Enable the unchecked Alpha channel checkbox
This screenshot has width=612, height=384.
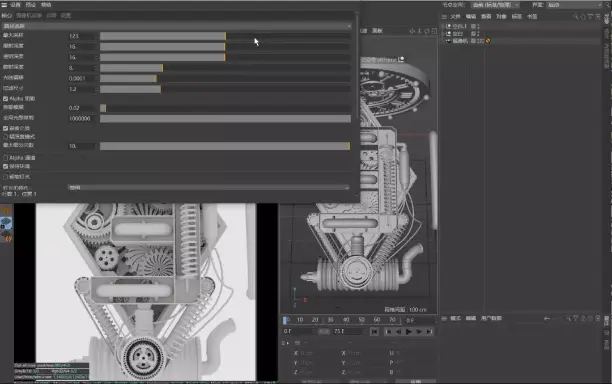pos(5,158)
